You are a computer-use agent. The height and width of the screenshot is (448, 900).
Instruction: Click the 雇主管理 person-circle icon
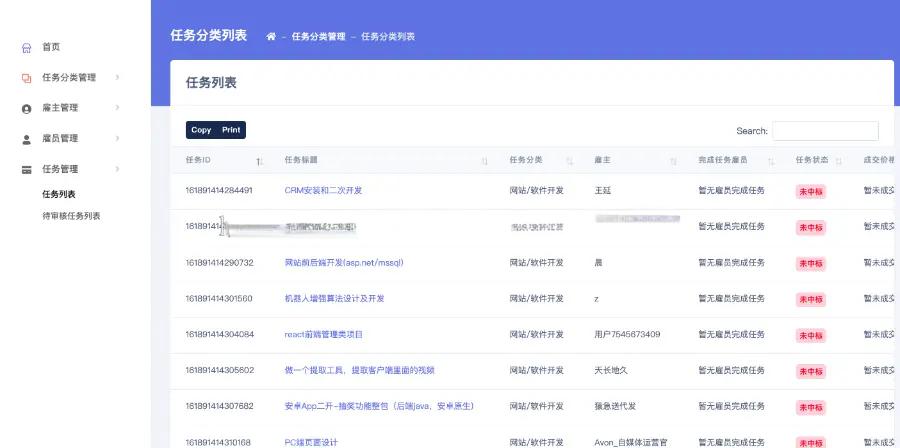26,109
